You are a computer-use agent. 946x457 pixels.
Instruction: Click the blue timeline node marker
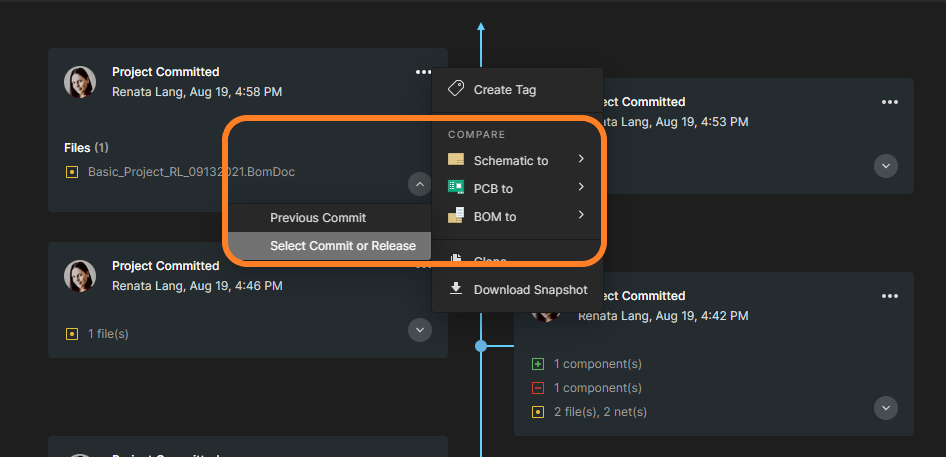pos(481,346)
